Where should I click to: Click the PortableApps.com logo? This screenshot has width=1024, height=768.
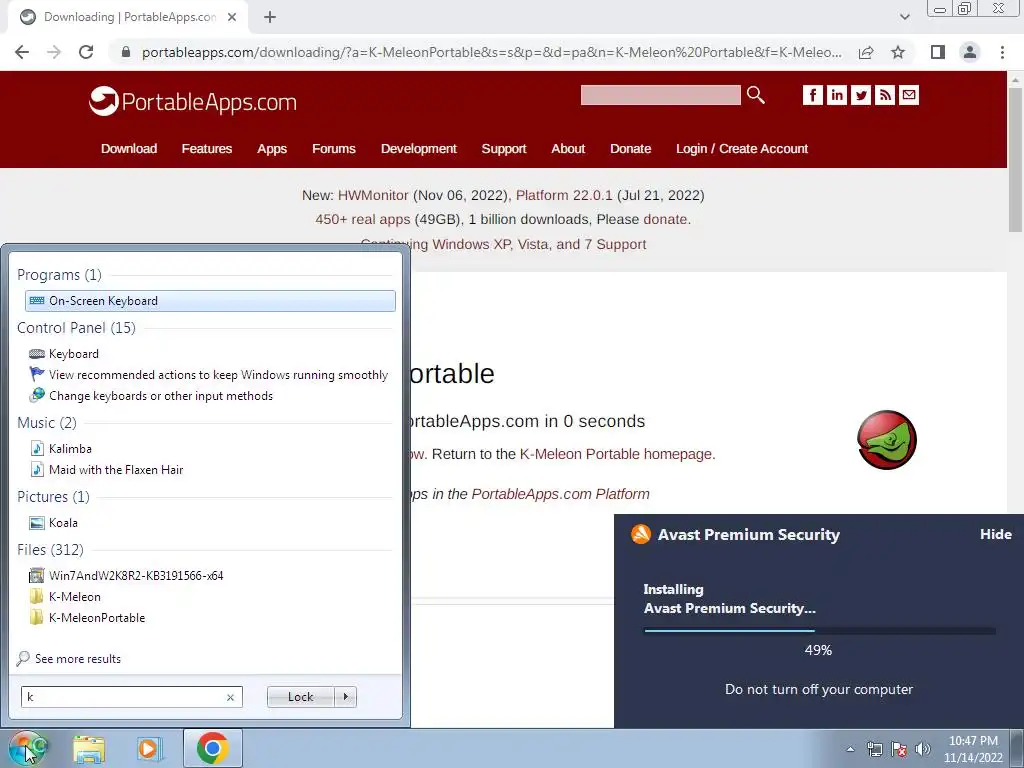(x=193, y=101)
